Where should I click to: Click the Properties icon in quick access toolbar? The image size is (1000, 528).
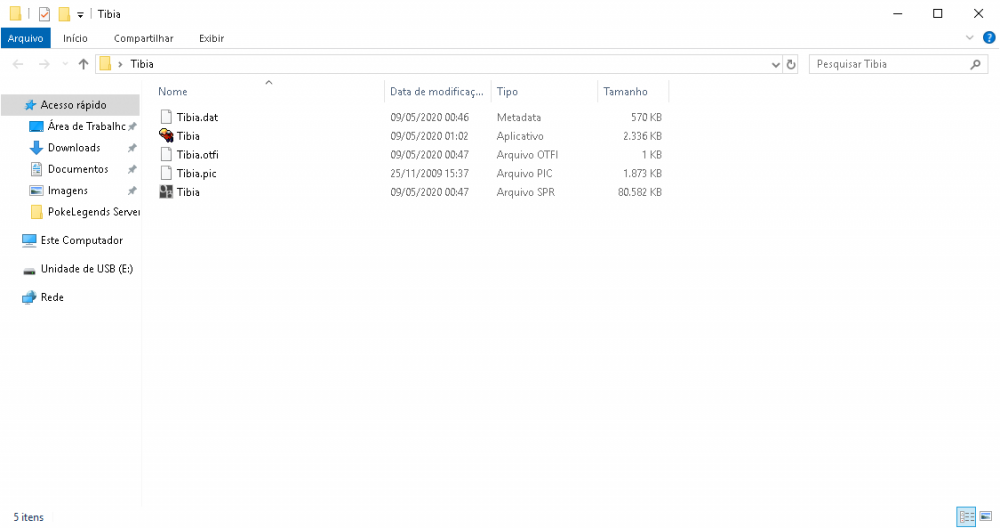44,14
